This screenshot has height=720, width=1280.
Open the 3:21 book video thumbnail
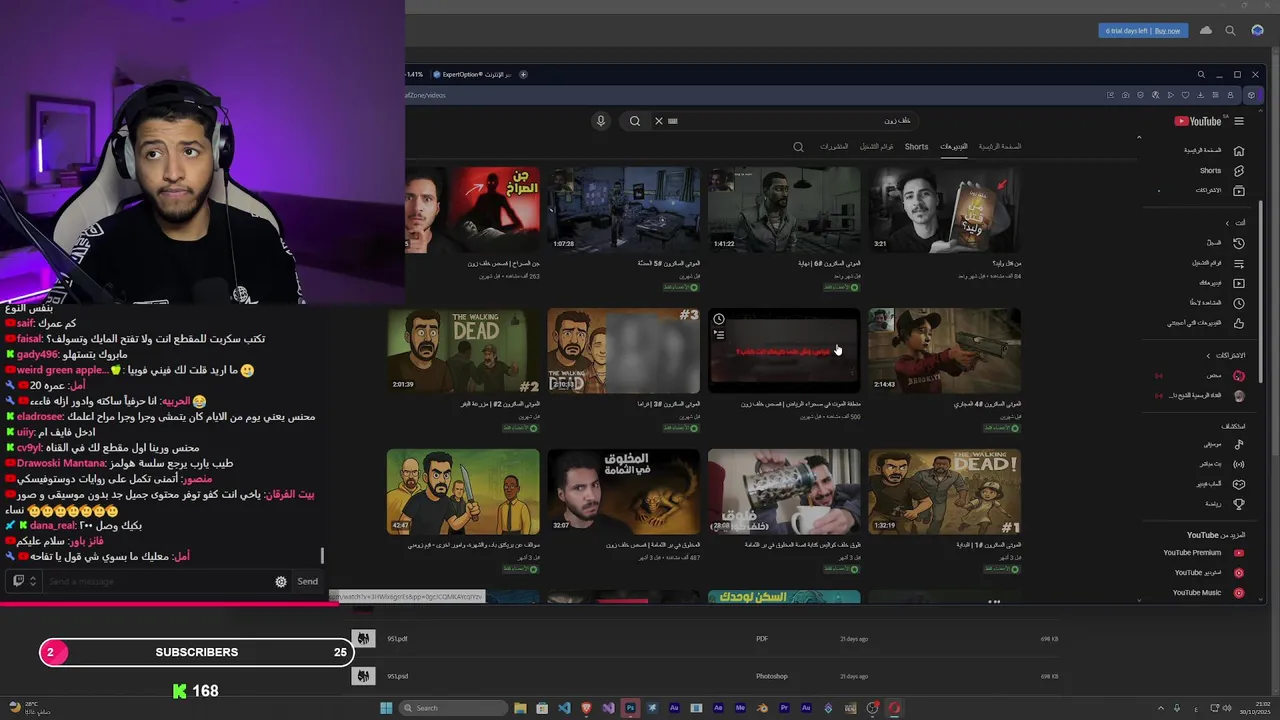coord(944,210)
